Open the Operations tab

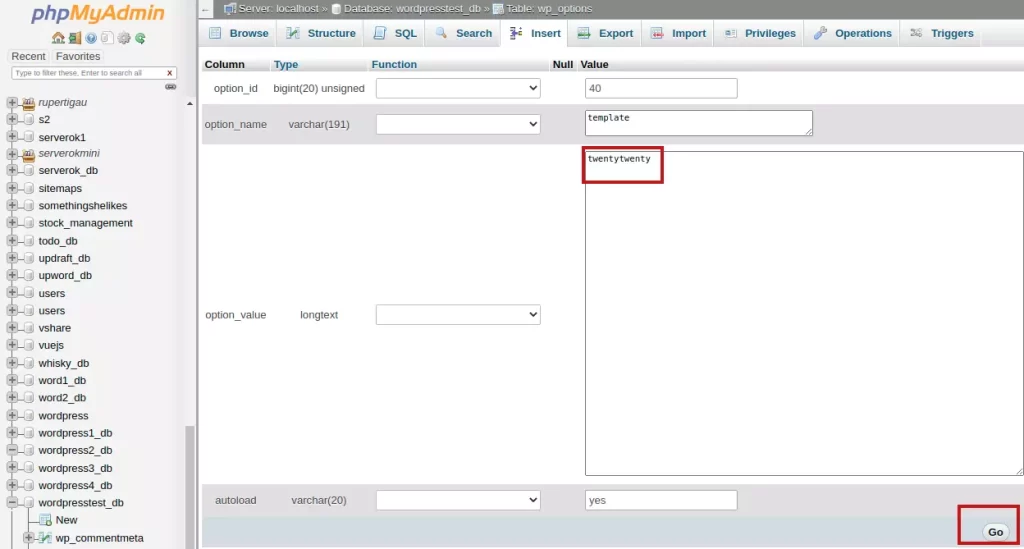(852, 33)
